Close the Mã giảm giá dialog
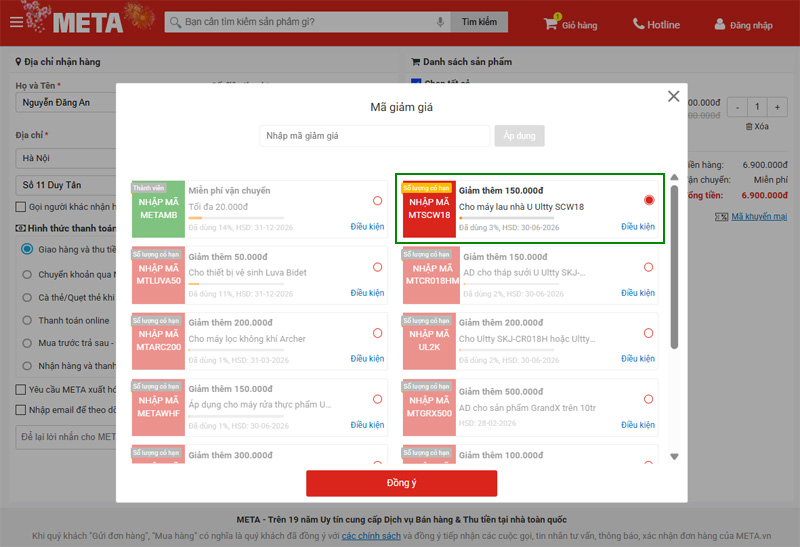This screenshot has width=800, height=547. [673, 97]
